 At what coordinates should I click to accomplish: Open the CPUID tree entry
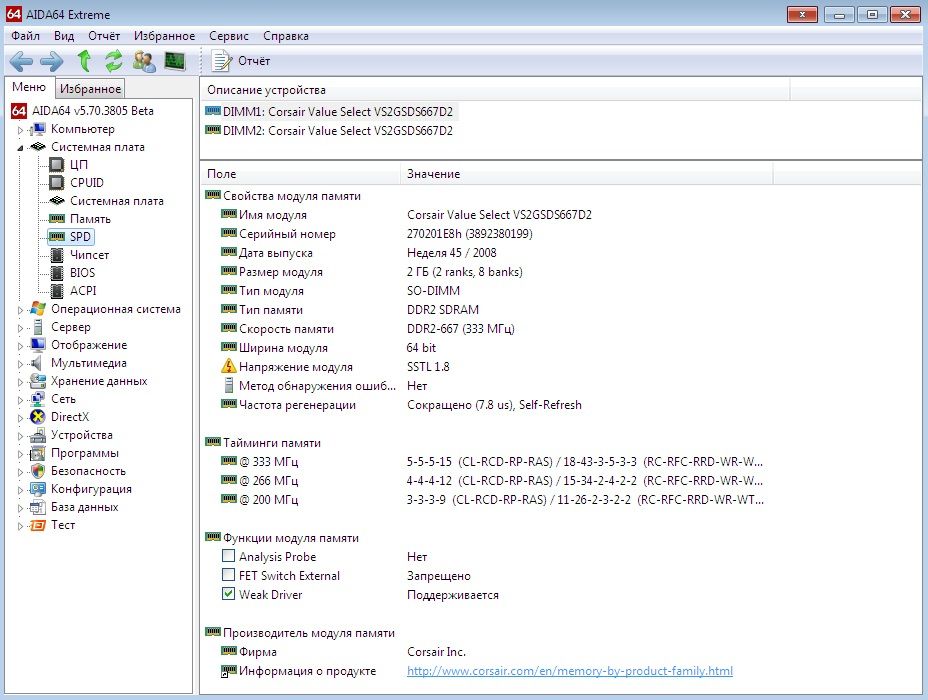(x=86, y=183)
